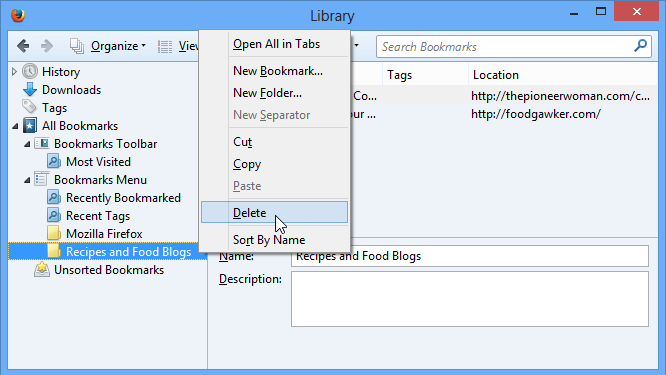
Task: Click the Recently Bookmarked query icon
Action: point(54,197)
